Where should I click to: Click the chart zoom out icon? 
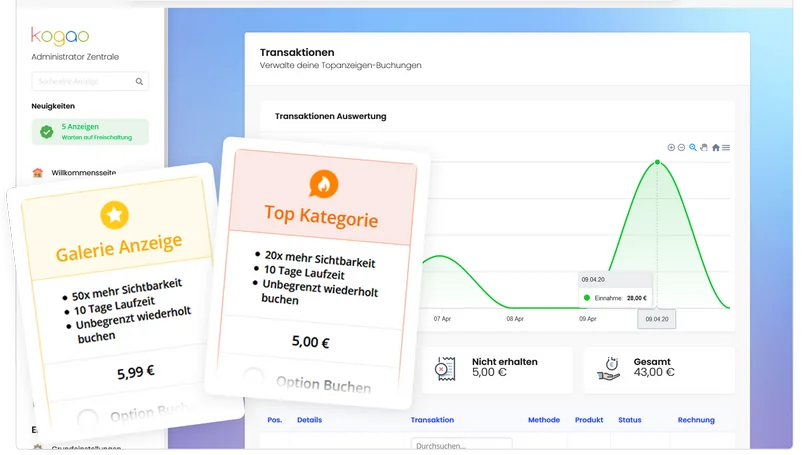click(681, 148)
